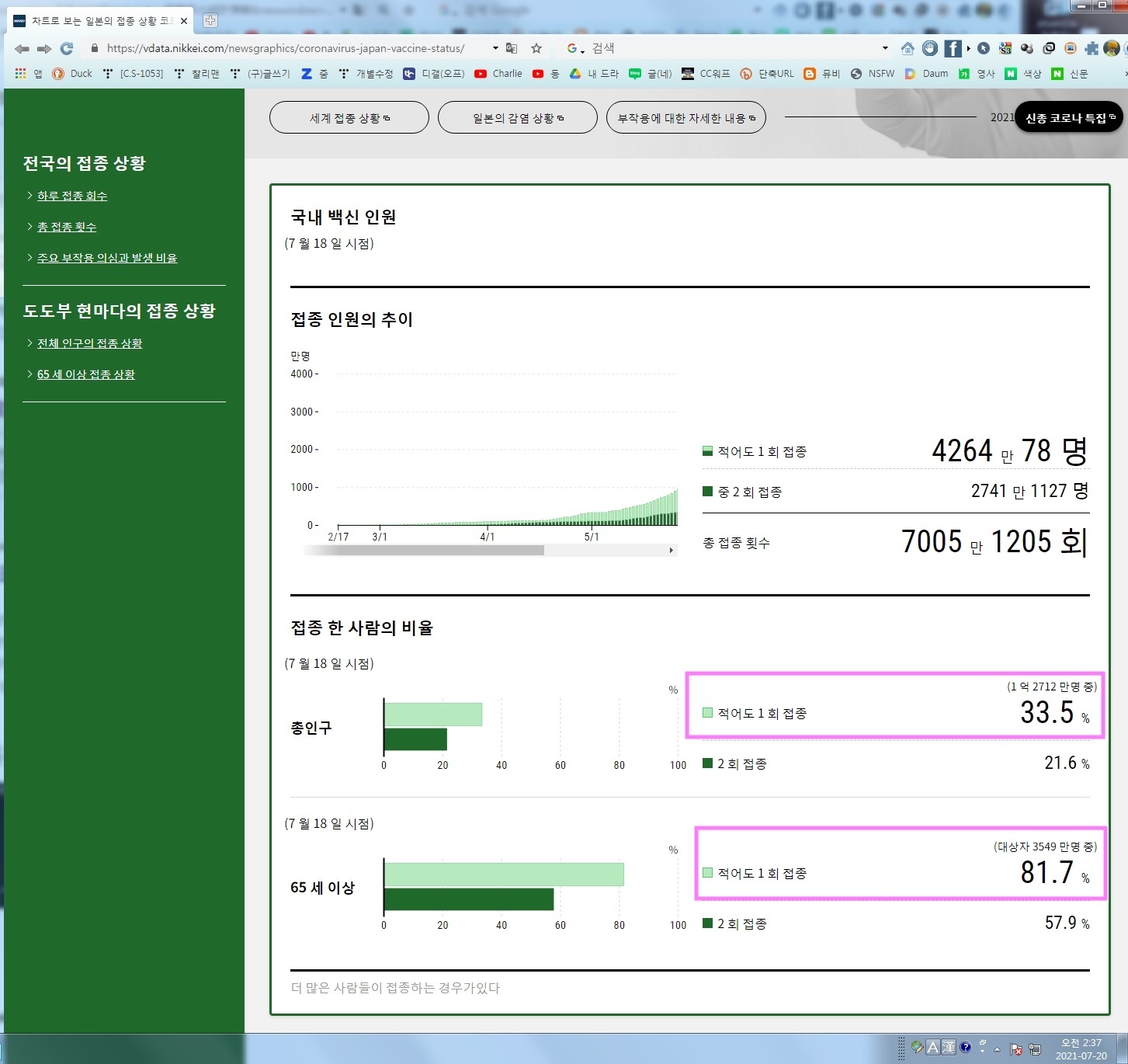The width and height of the screenshot is (1128, 1064).
Task: Click the IME help question mark icon
Action: [965, 1047]
